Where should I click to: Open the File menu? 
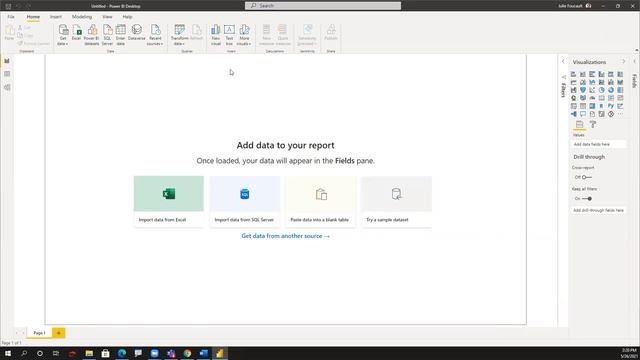[x=11, y=17]
